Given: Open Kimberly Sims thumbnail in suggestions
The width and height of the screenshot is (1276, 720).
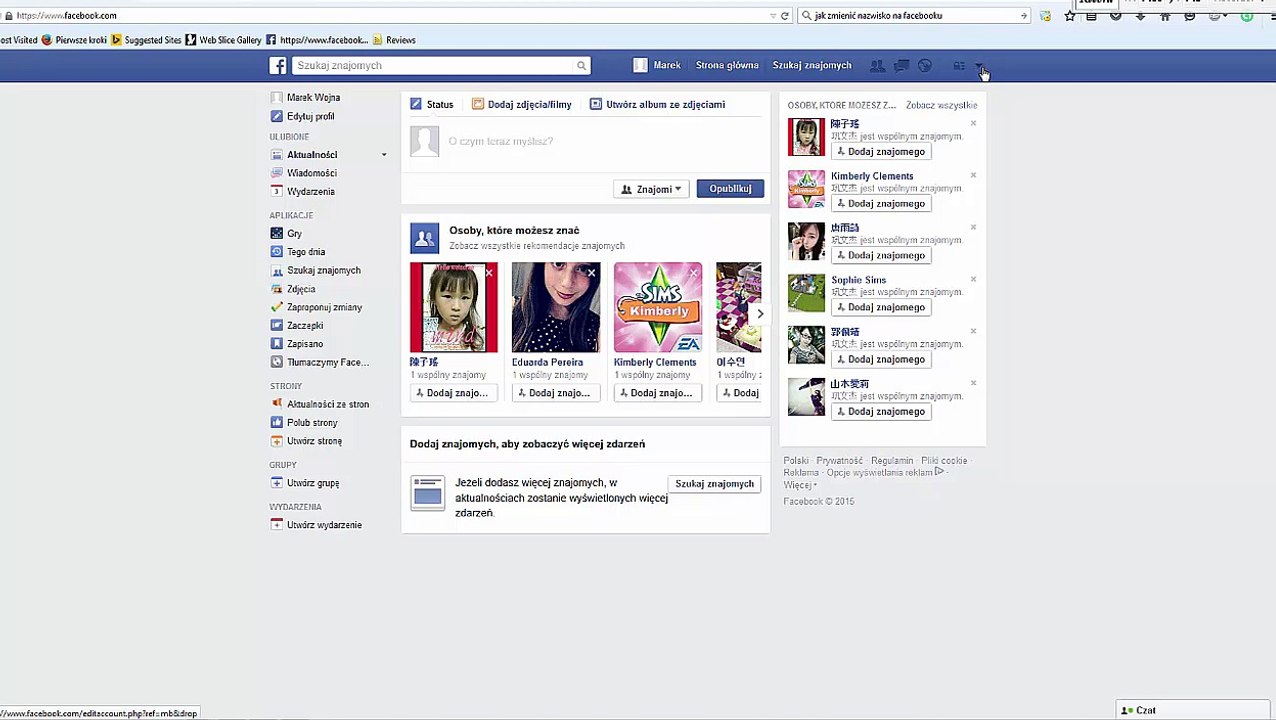Looking at the screenshot, I should click(x=658, y=307).
